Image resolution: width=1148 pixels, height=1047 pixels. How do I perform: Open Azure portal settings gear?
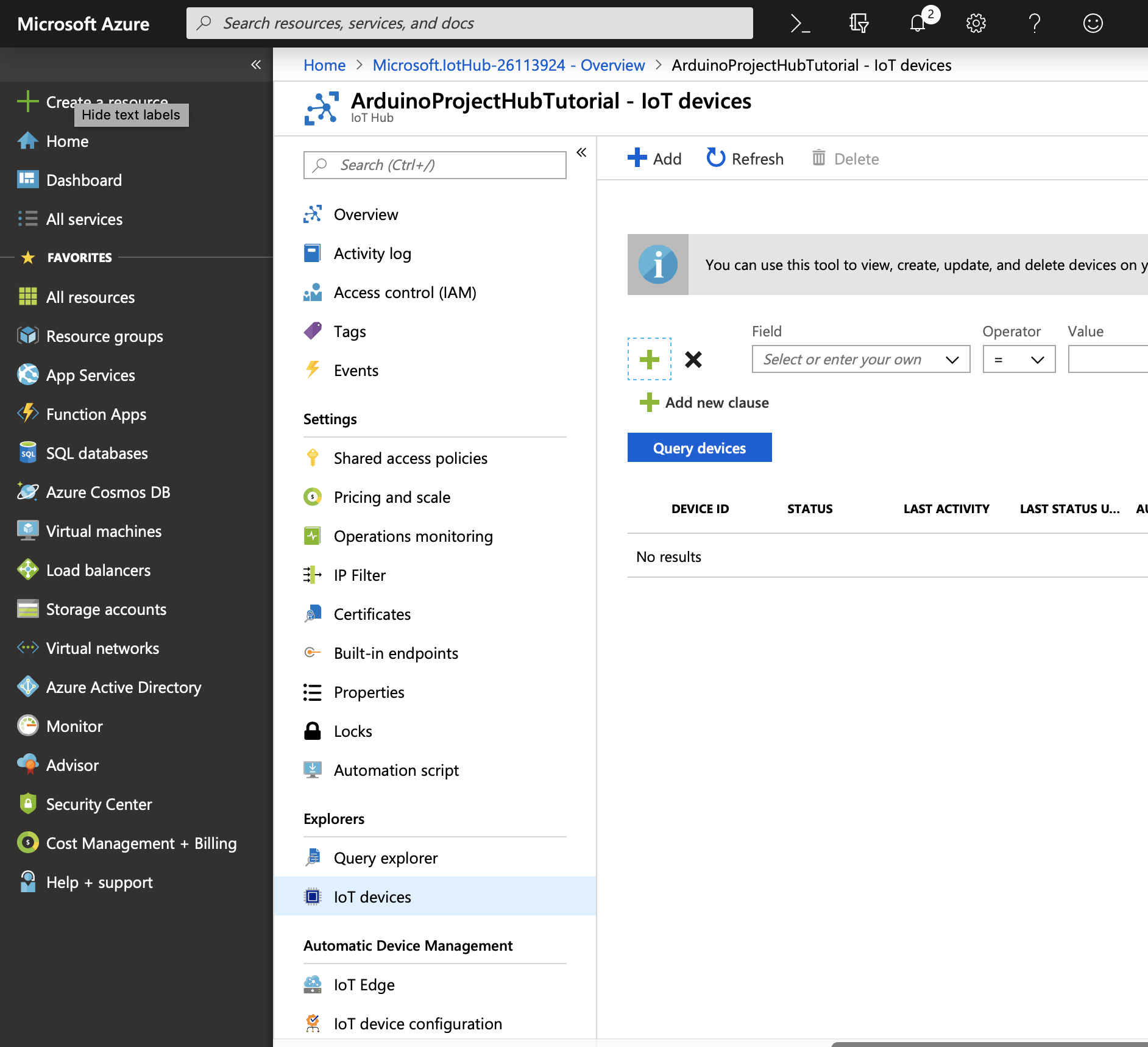[x=975, y=23]
